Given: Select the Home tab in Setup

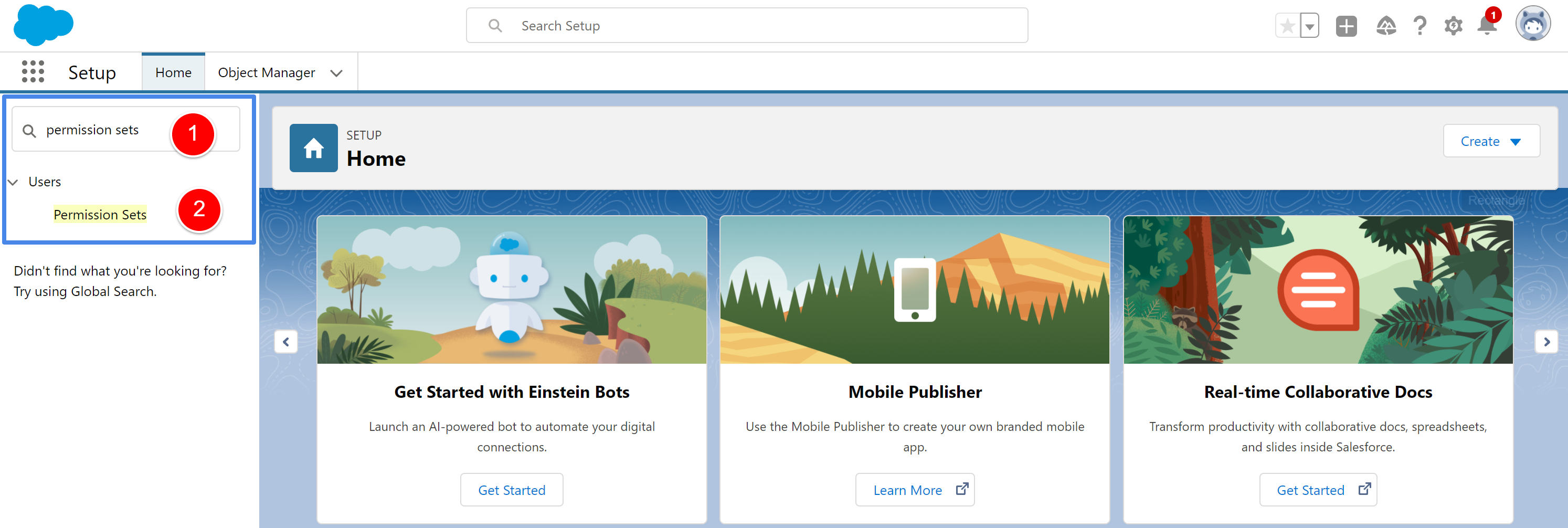Looking at the screenshot, I should point(173,72).
